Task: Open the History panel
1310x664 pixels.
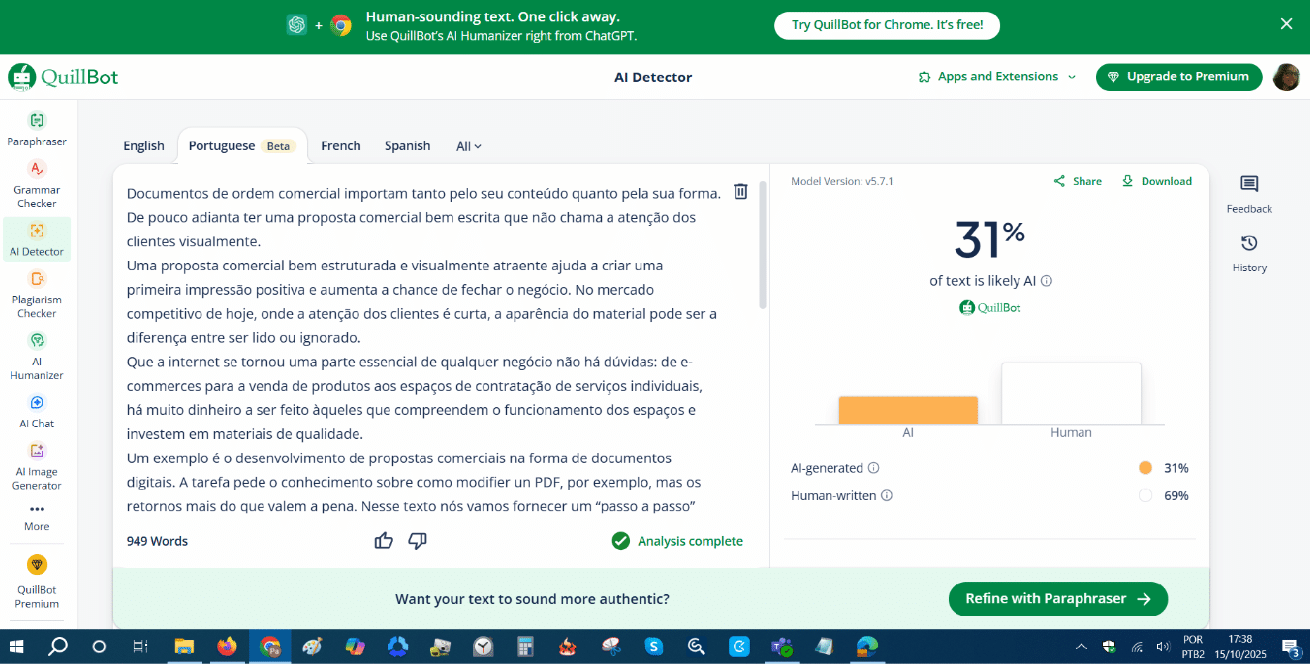Action: pyautogui.click(x=1249, y=253)
